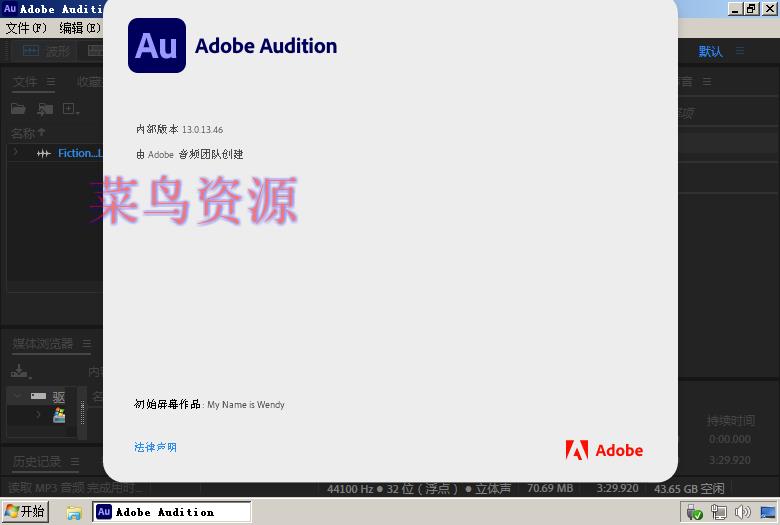Click the network tray icon

click(x=718, y=512)
